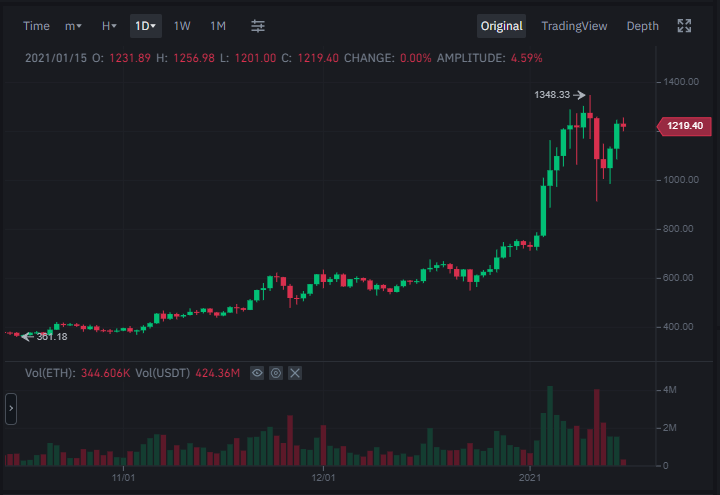720x495 pixels.
Task: Open the chart indicator settings icon
Action: (258, 26)
